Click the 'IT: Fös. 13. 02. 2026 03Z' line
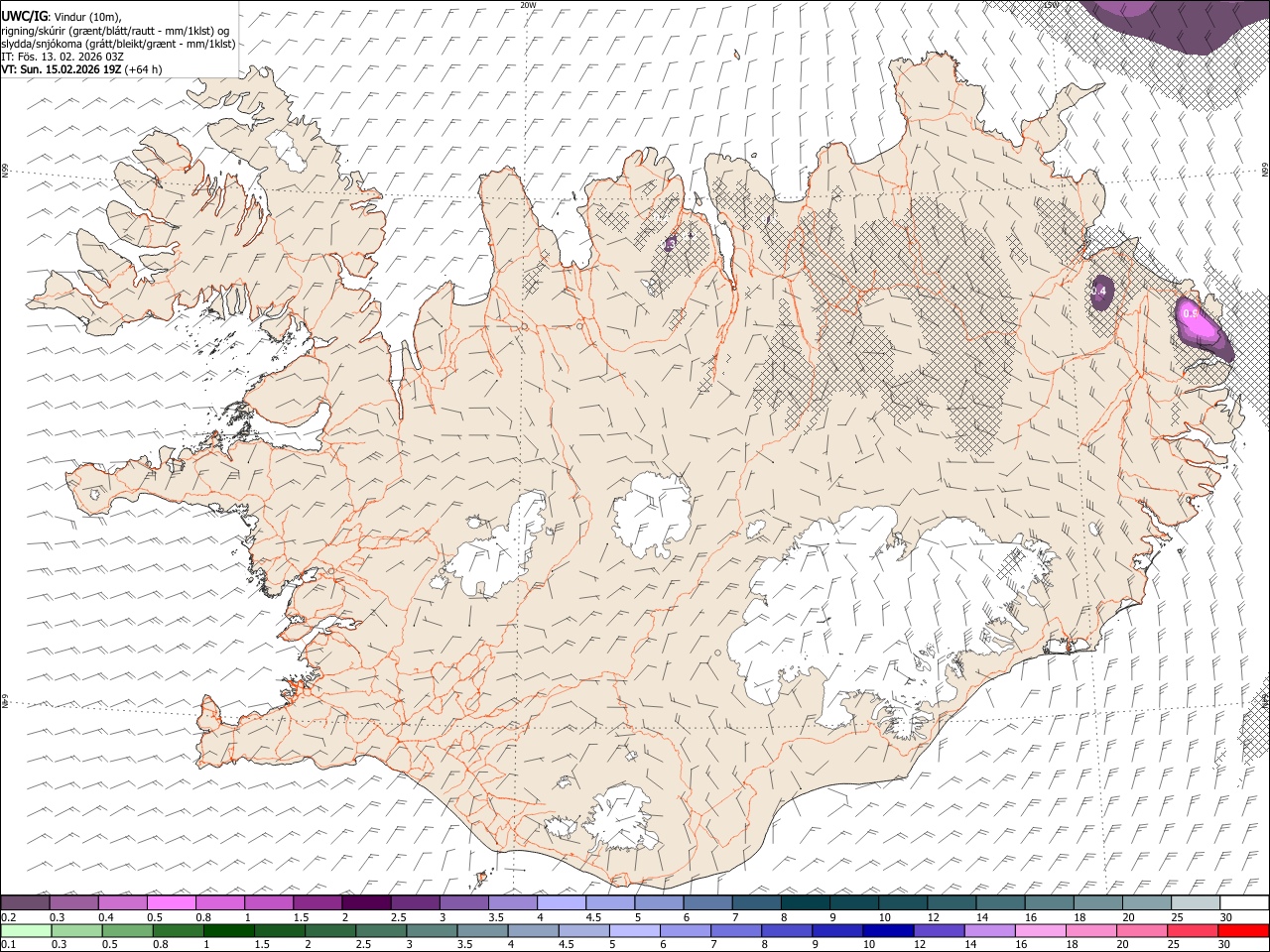 [62, 57]
